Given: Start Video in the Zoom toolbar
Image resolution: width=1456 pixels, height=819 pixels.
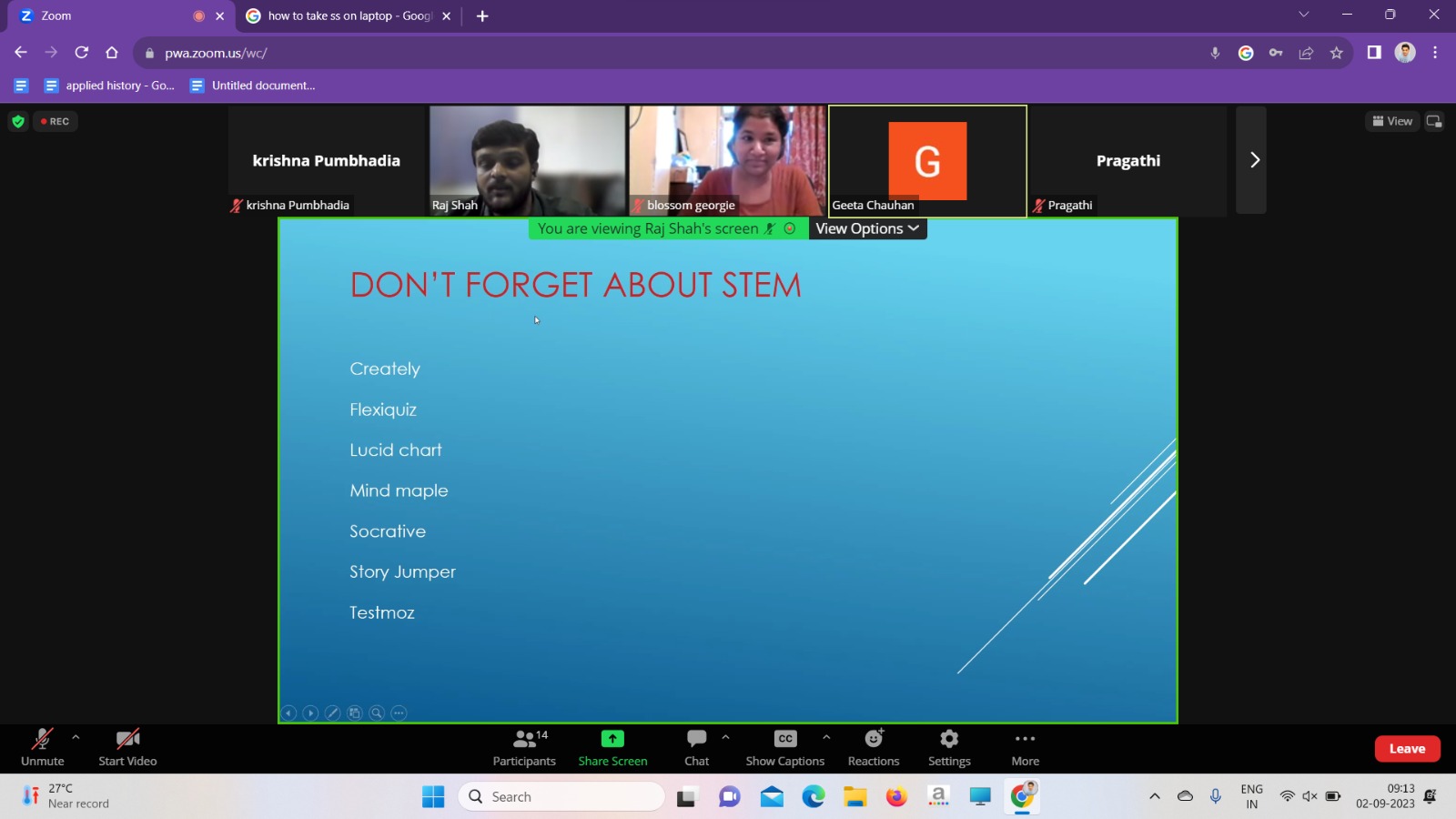Looking at the screenshot, I should pyautogui.click(x=127, y=748).
